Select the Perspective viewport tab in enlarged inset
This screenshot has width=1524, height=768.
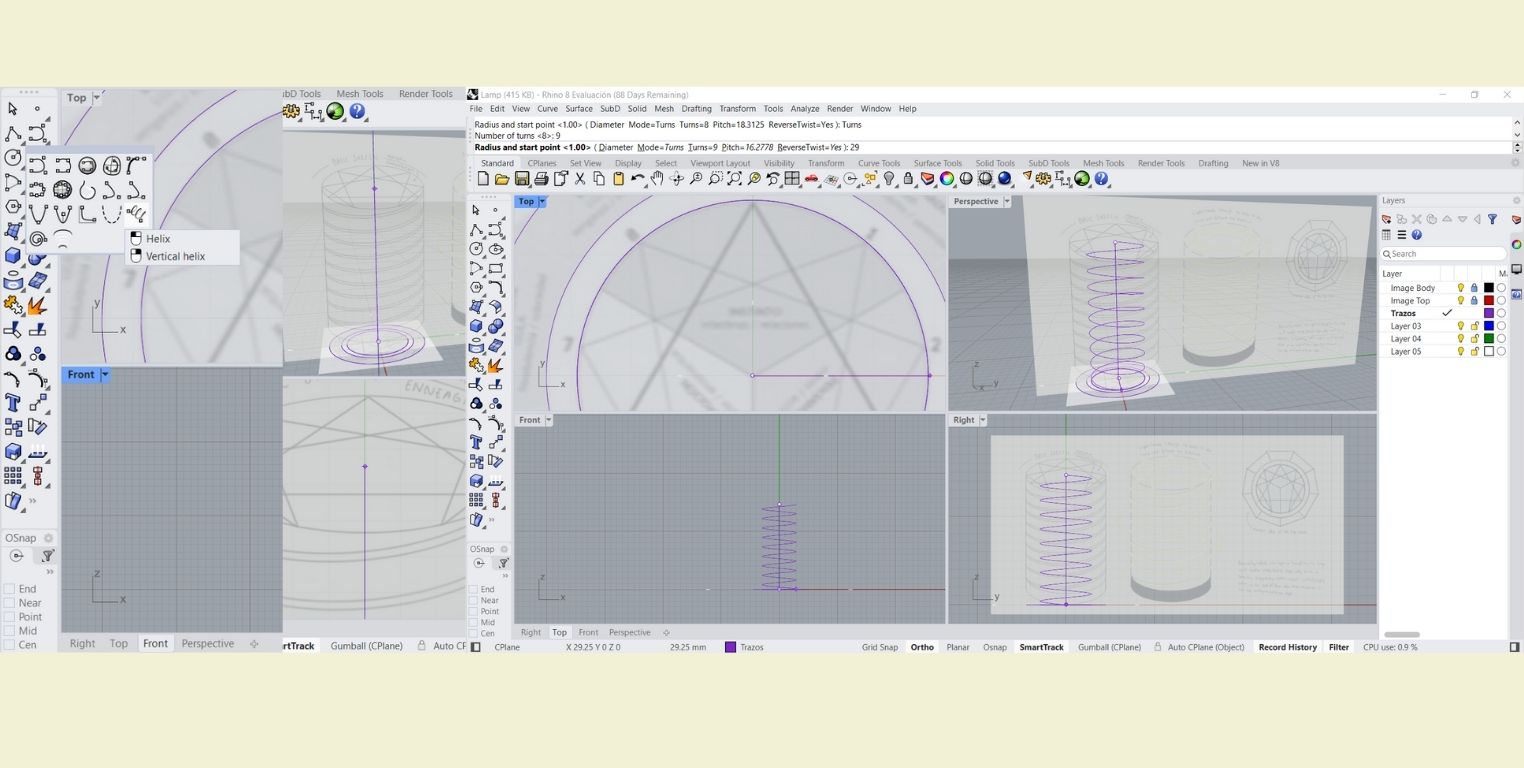click(x=208, y=644)
